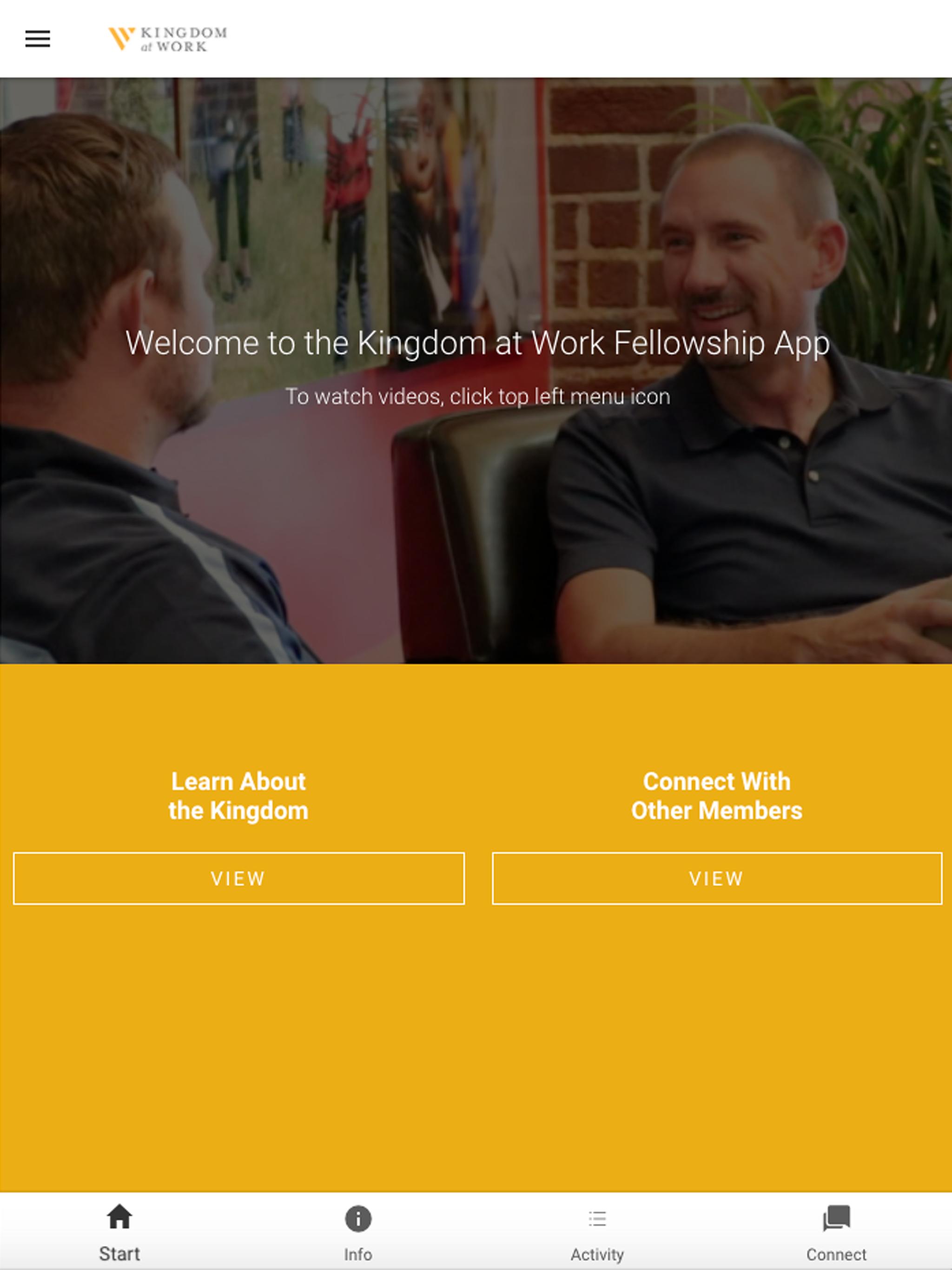The height and width of the screenshot is (1270, 952).
Task: Click empty yellow area below View buttons
Action: tap(476, 1051)
